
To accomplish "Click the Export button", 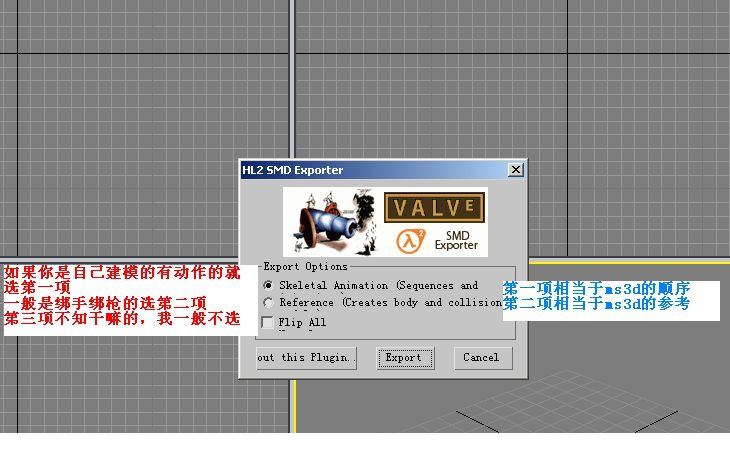I will 405,358.
